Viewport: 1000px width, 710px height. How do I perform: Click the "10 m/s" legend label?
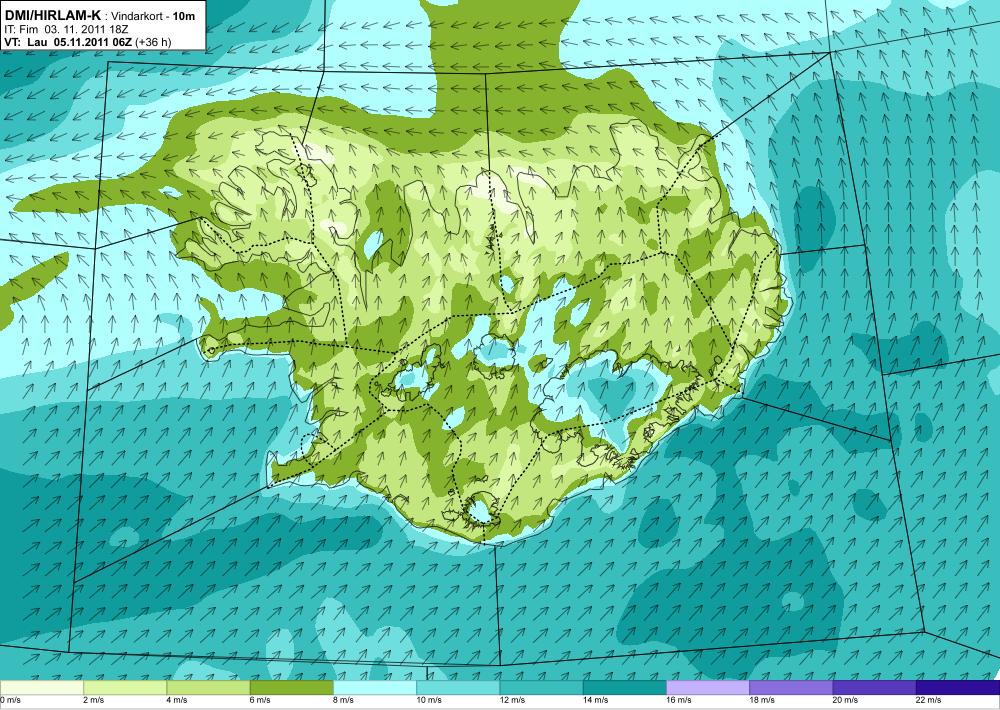[429, 700]
